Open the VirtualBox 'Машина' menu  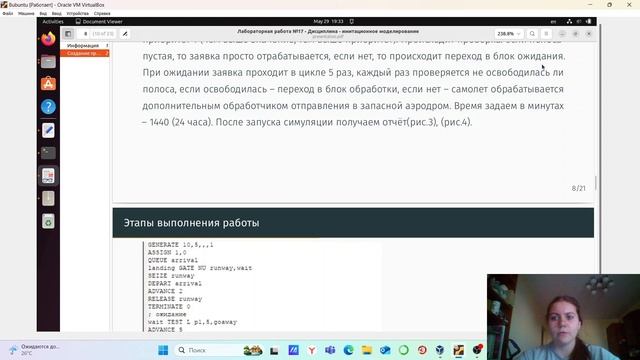26,13
